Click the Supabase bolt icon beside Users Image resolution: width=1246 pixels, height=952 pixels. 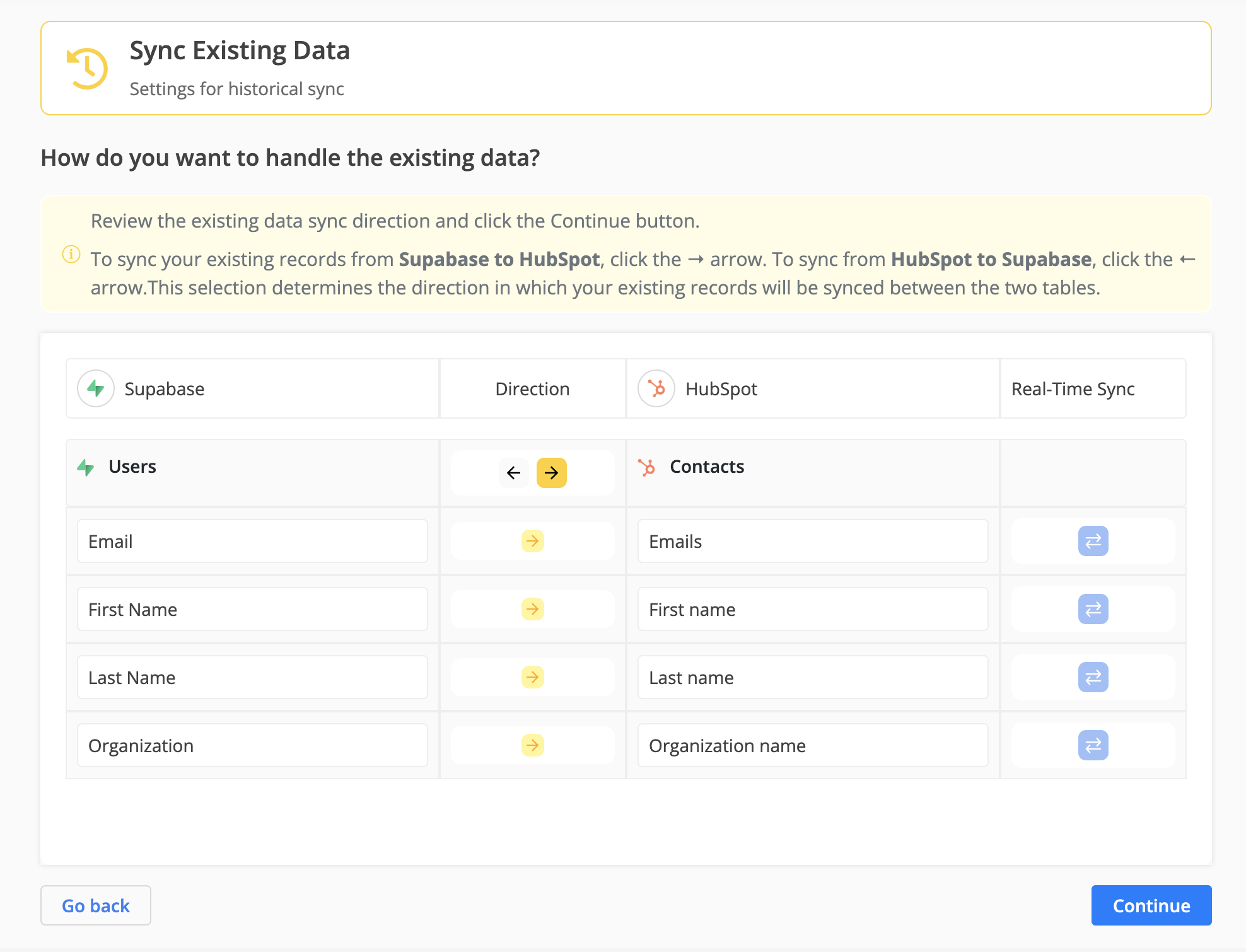[86, 467]
